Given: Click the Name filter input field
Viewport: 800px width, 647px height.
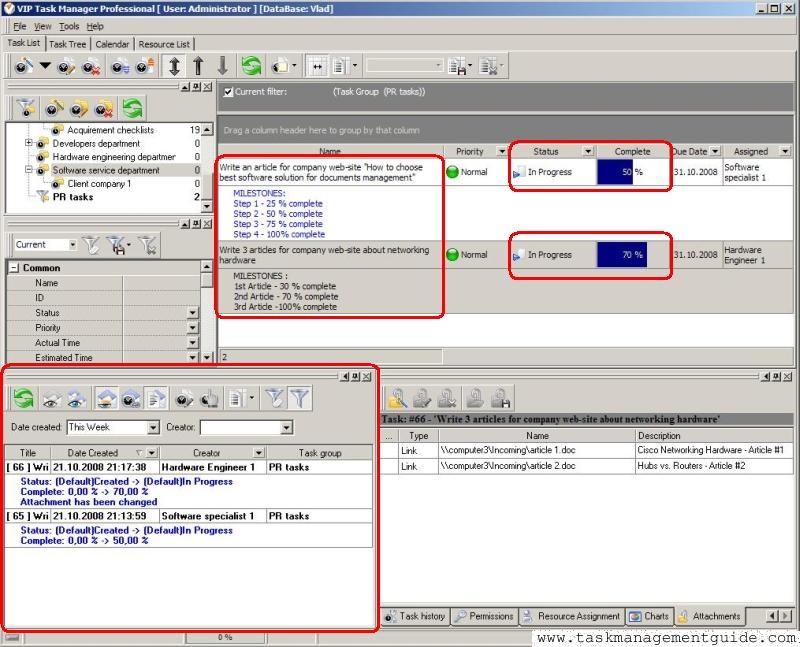Looking at the screenshot, I should point(161,283).
